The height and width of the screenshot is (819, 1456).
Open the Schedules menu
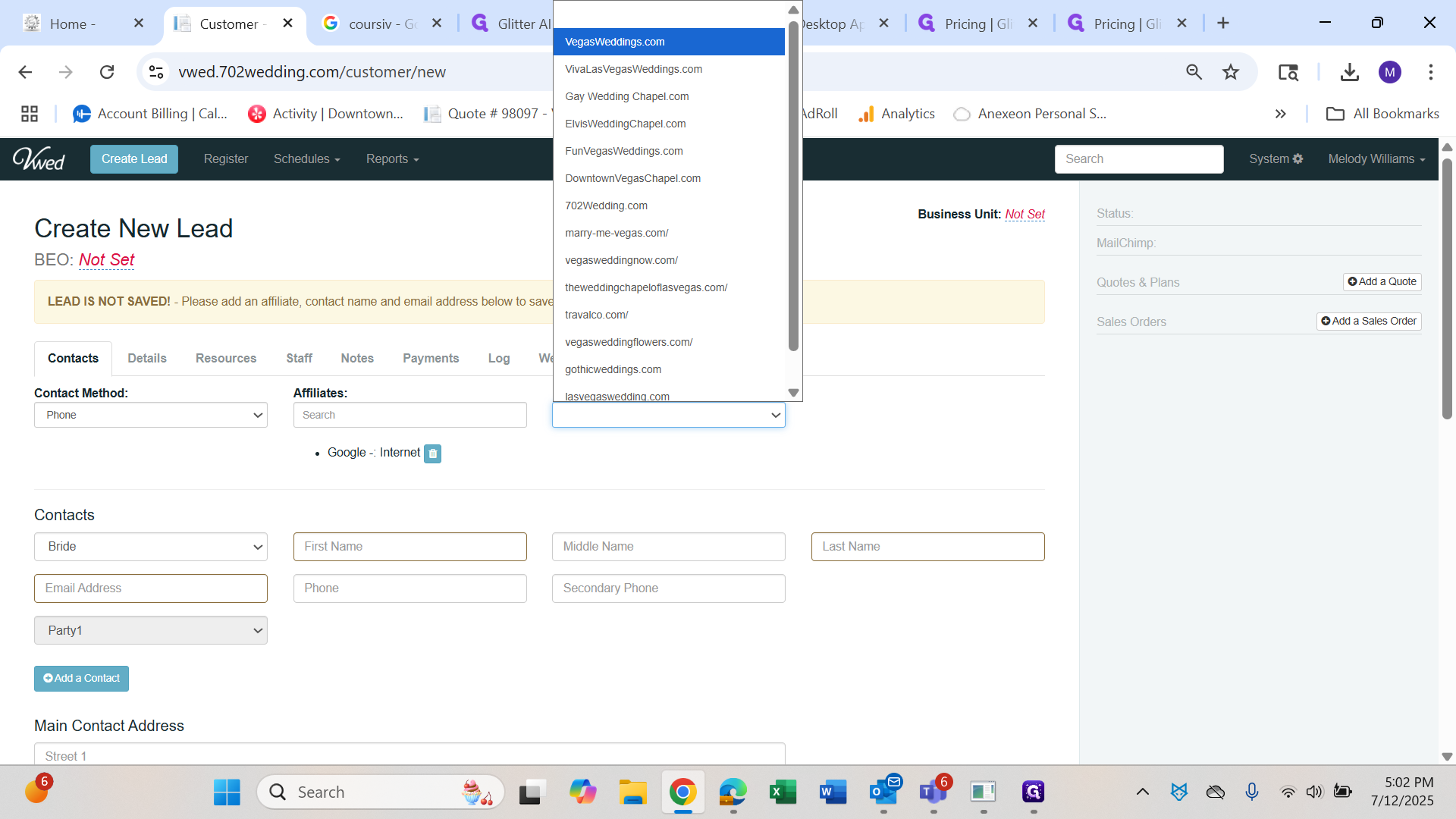coord(306,158)
